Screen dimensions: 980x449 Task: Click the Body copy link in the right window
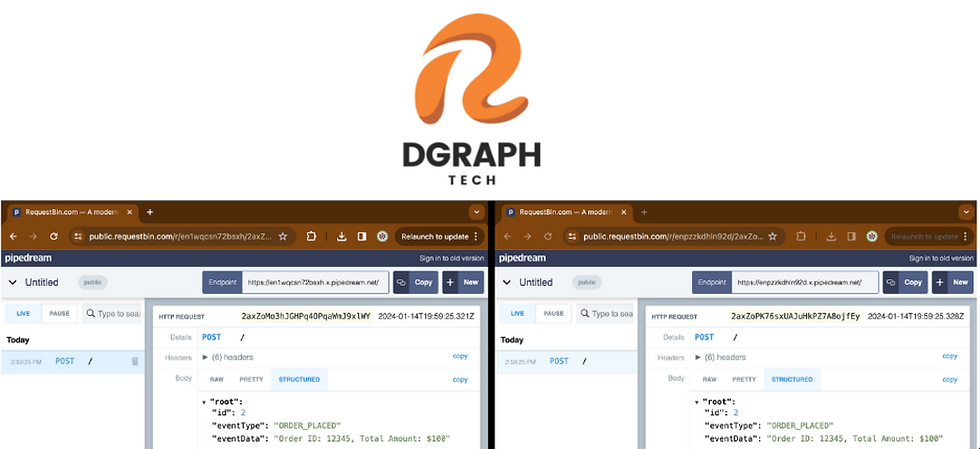point(950,380)
